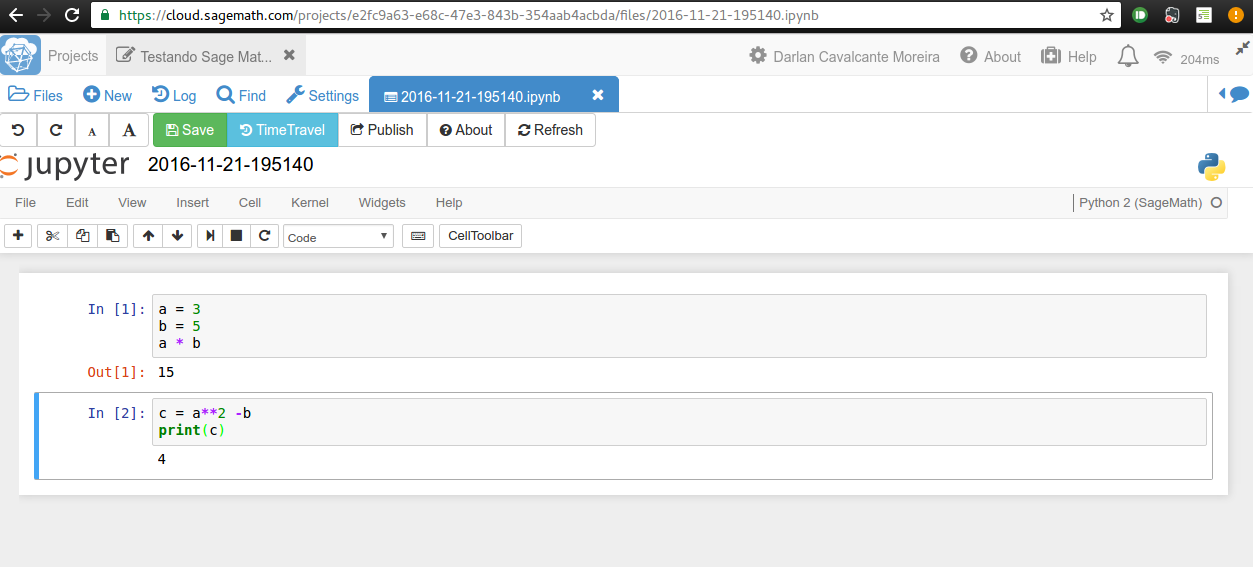Open the Jupyter Help menu
Viewport: 1253px width, 567px height.
coord(449,202)
